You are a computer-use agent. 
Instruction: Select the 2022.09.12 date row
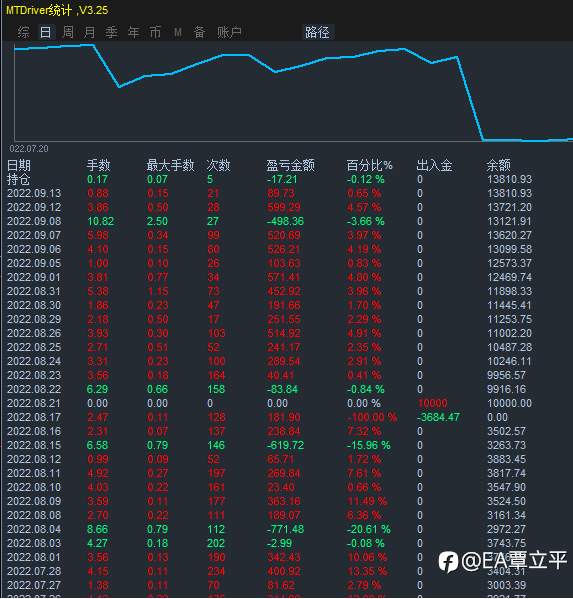point(34,207)
